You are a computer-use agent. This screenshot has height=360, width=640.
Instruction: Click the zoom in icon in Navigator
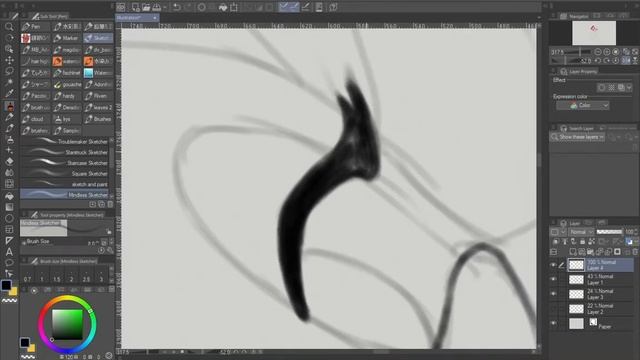tap(607, 52)
